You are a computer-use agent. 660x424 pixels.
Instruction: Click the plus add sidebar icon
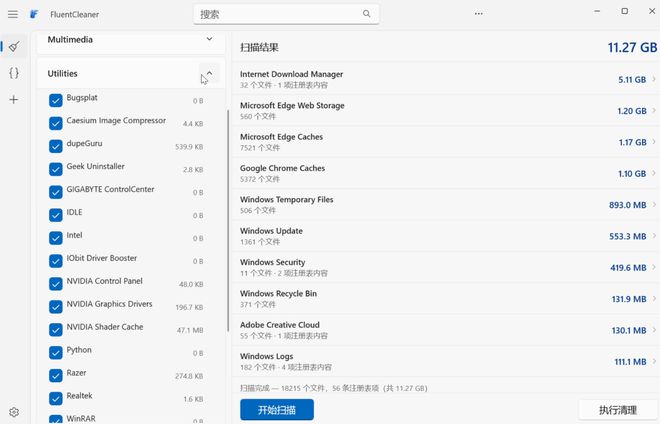14,99
